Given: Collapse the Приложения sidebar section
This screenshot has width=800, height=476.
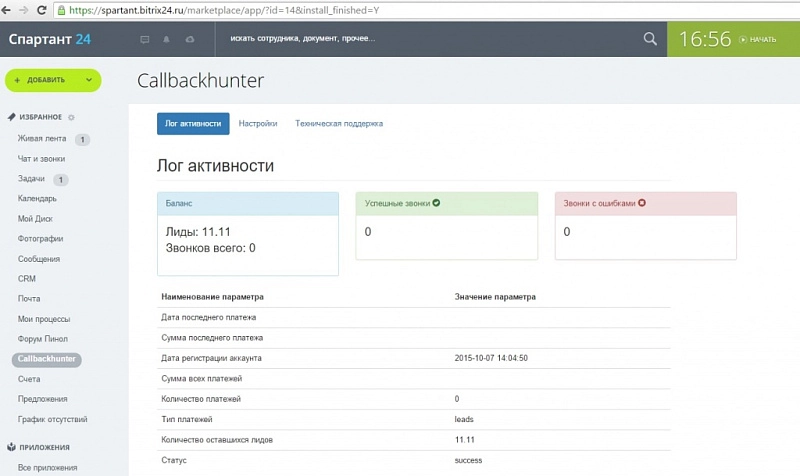Looking at the screenshot, I should tap(40, 447).
